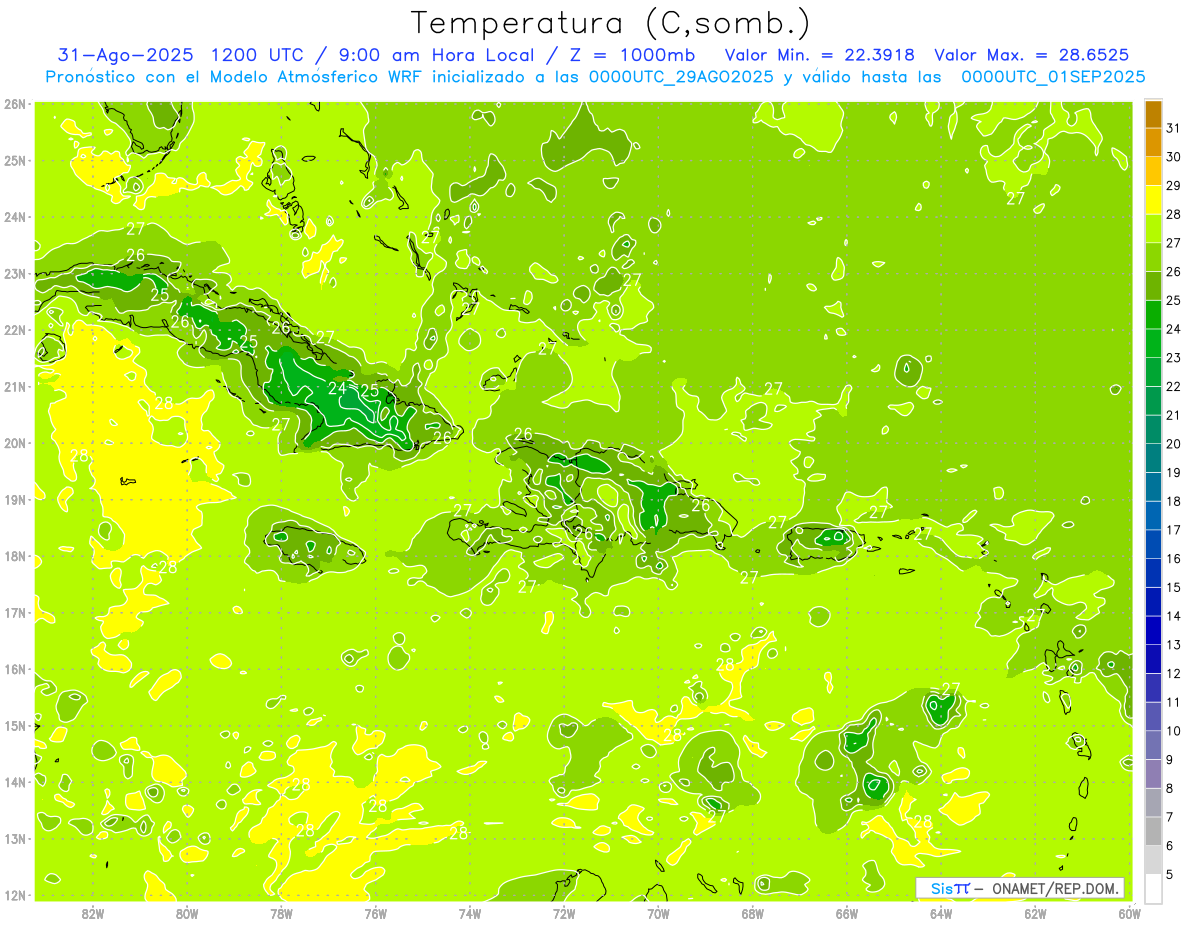Pick the teal swatch between 19 and 20
The height and width of the screenshot is (927, 1200).
[x=1153, y=458]
